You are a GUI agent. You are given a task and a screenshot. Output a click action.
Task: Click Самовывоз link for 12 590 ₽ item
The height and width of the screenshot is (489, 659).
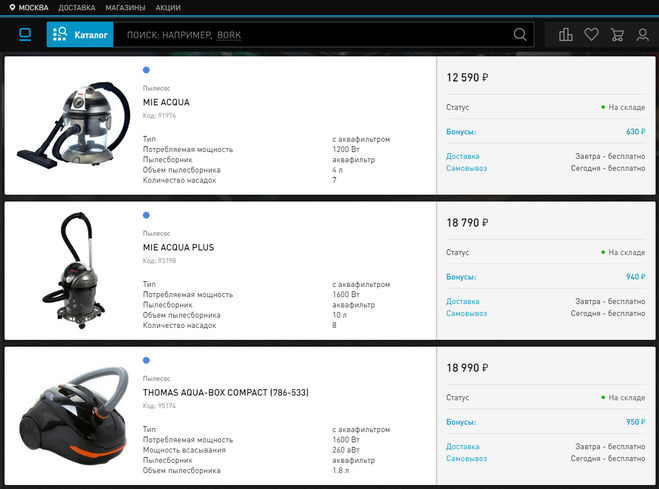466,168
